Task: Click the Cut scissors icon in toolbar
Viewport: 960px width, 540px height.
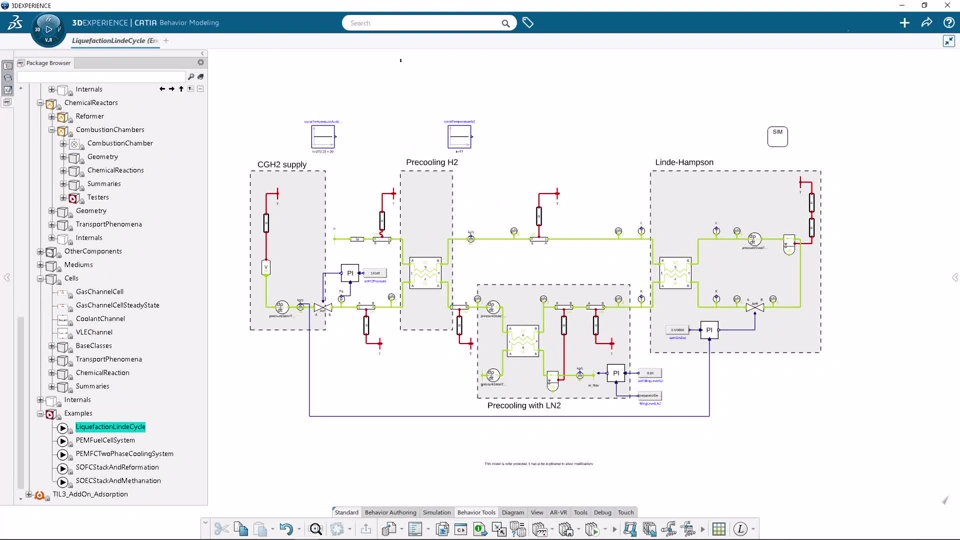Action: click(x=221, y=529)
